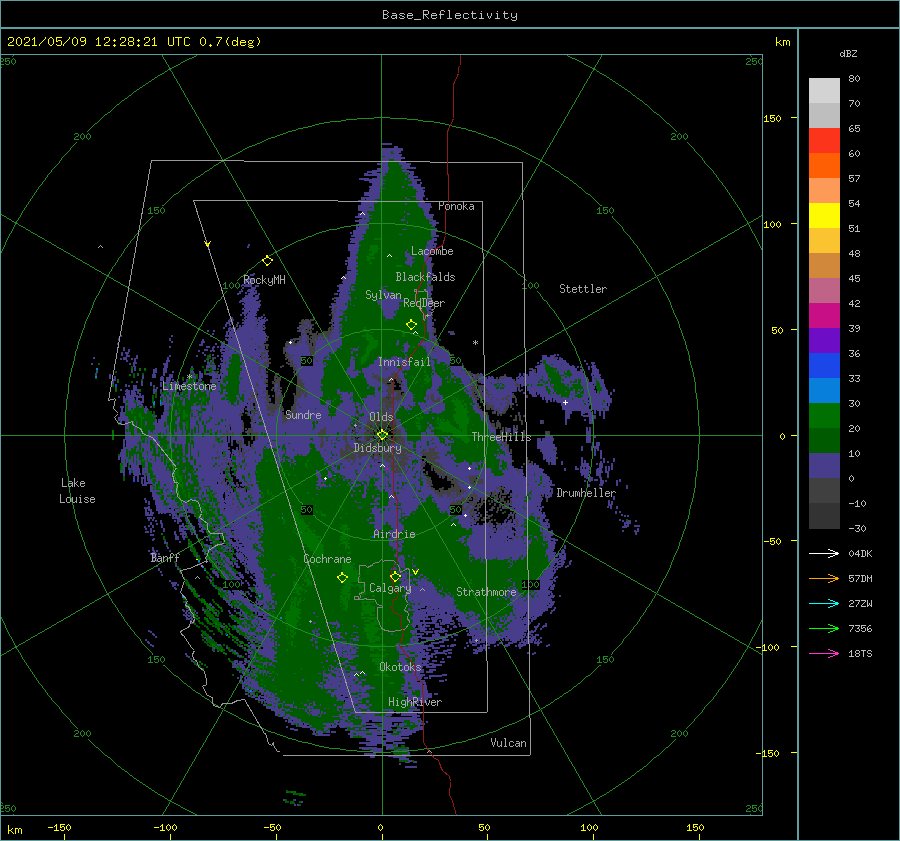Click the 80 value on the dBZ scale
The height and width of the screenshot is (841, 900).
pos(854,79)
